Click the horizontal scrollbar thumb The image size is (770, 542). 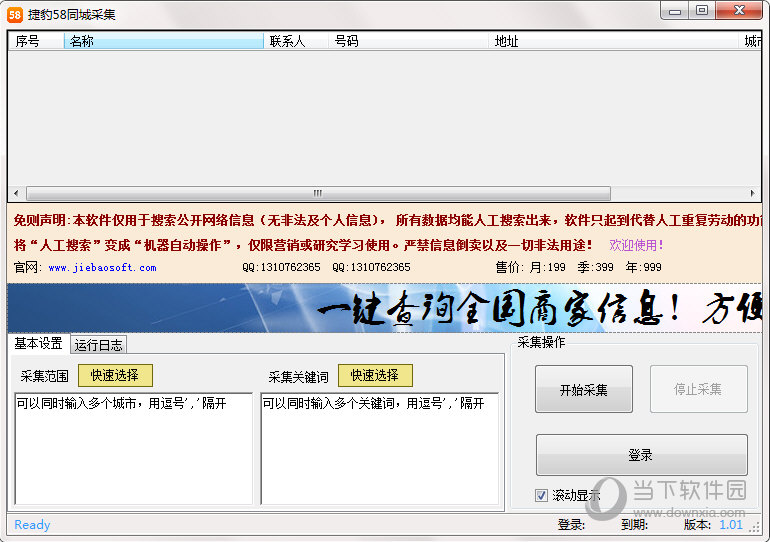[318, 193]
